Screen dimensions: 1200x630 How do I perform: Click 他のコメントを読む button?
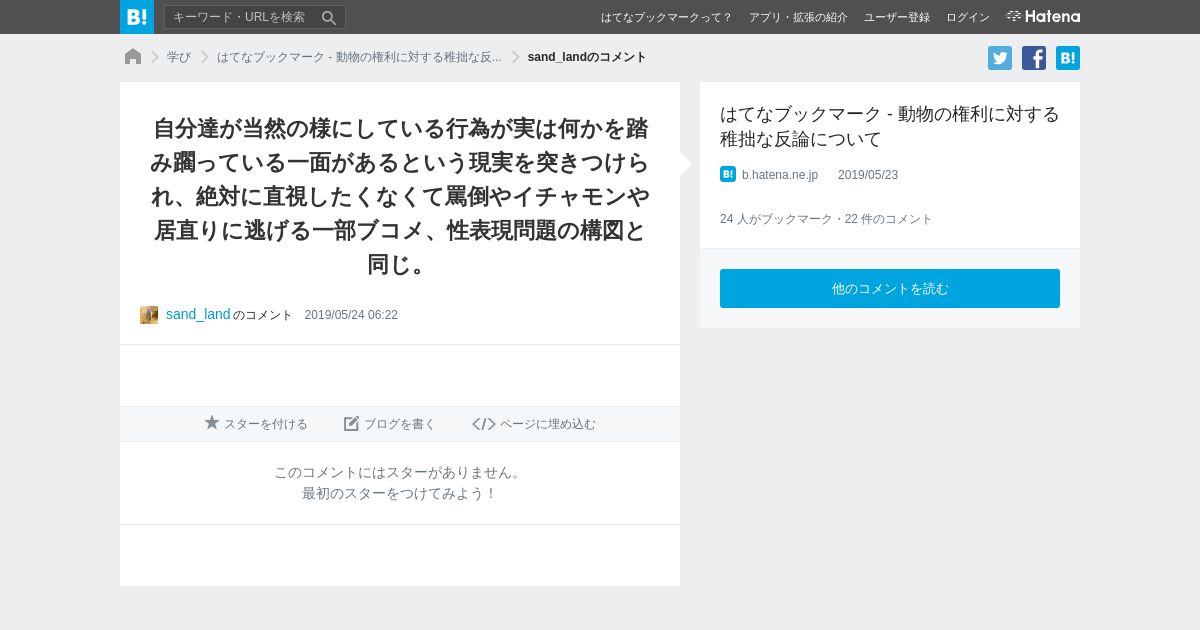click(890, 288)
